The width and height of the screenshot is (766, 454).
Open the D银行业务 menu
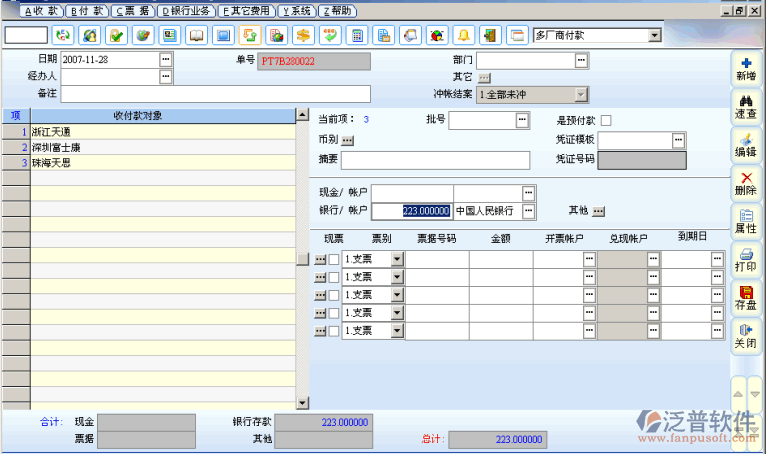pos(187,10)
